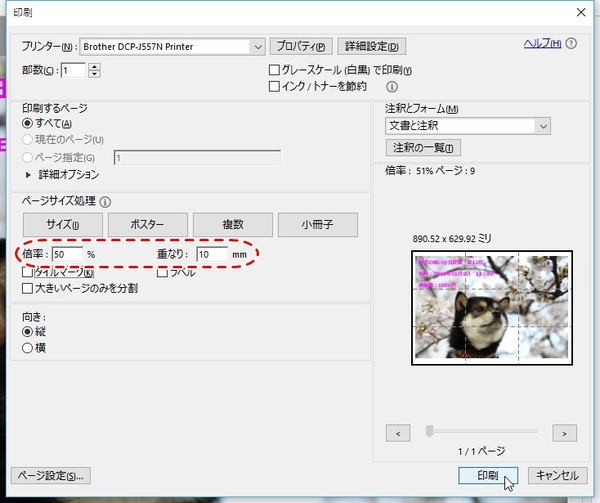The width and height of the screenshot is (600, 503).
Task: Click the '倍率: 51% ページ: 9' text
Action: [430, 171]
